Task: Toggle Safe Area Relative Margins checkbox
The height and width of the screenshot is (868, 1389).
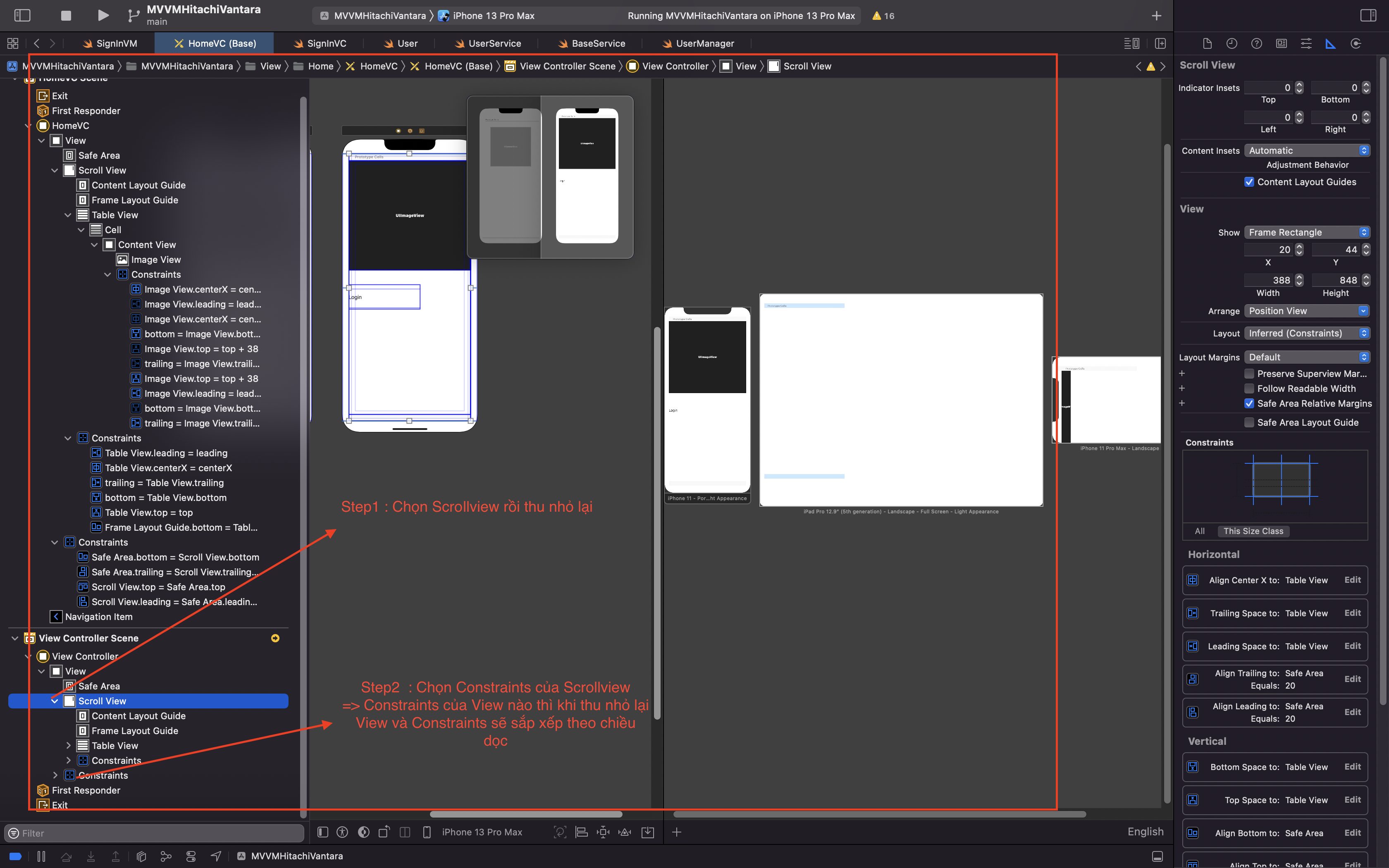Action: [x=1249, y=403]
